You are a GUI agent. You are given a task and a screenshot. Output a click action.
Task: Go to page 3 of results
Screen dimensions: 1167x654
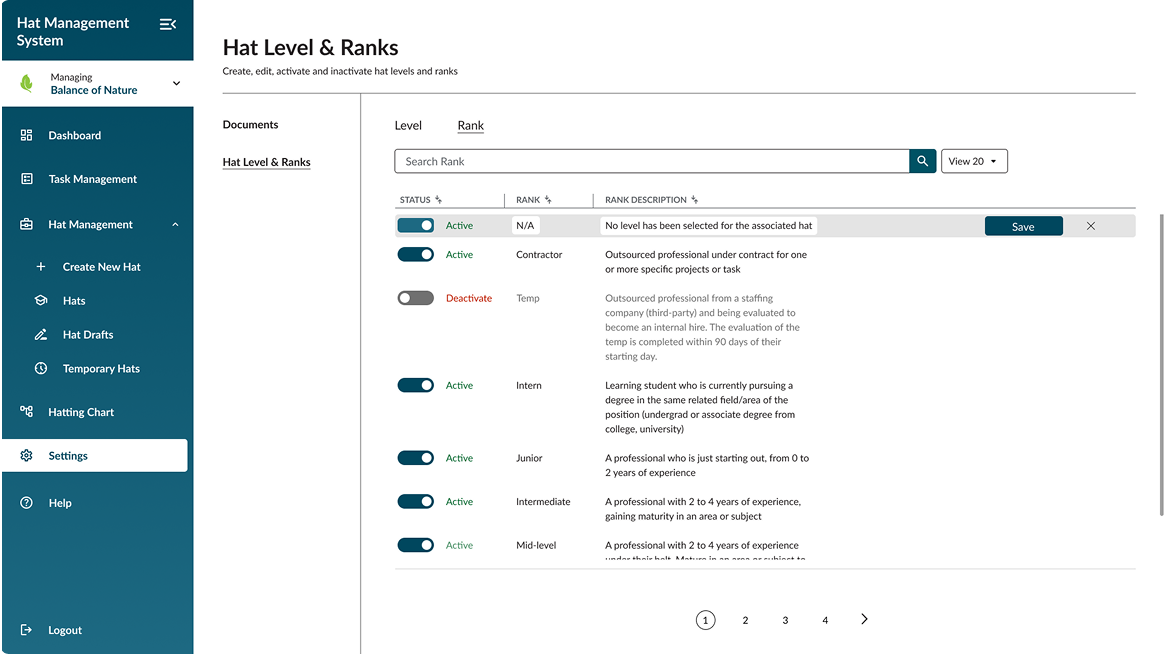[x=785, y=621]
